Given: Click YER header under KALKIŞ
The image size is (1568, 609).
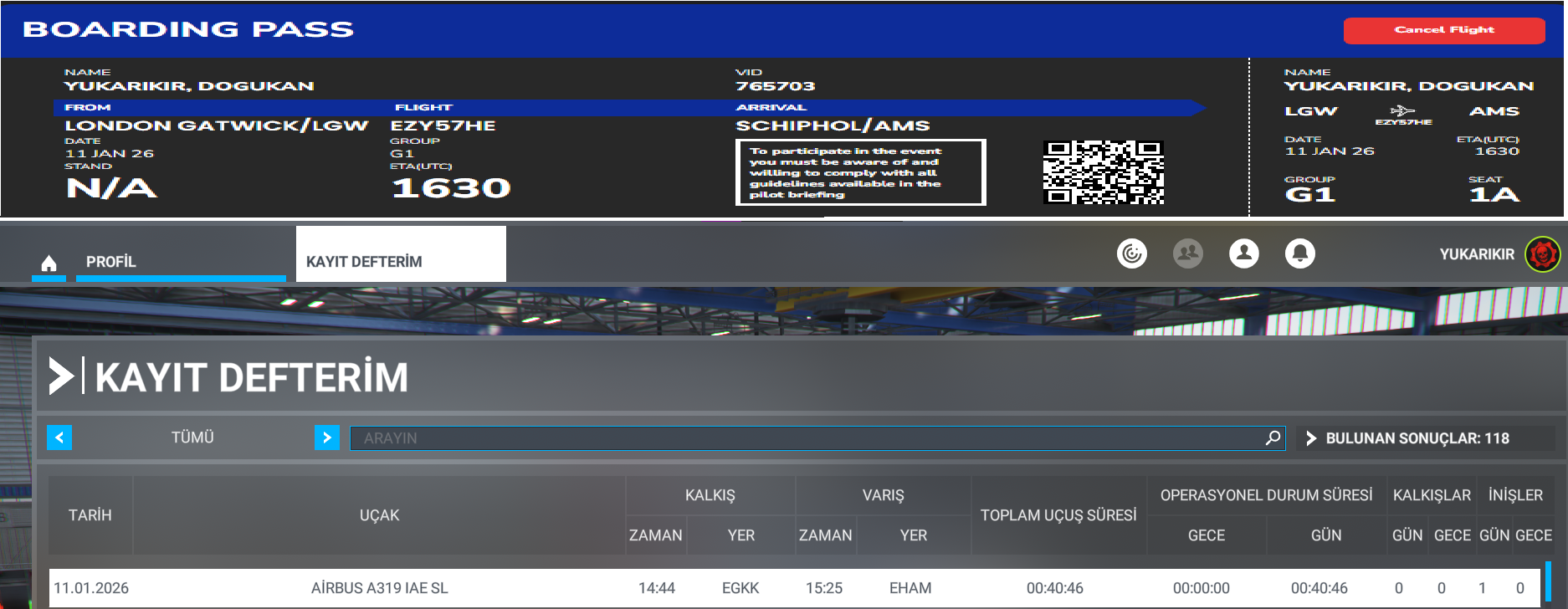Looking at the screenshot, I should (x=741, y=535).
